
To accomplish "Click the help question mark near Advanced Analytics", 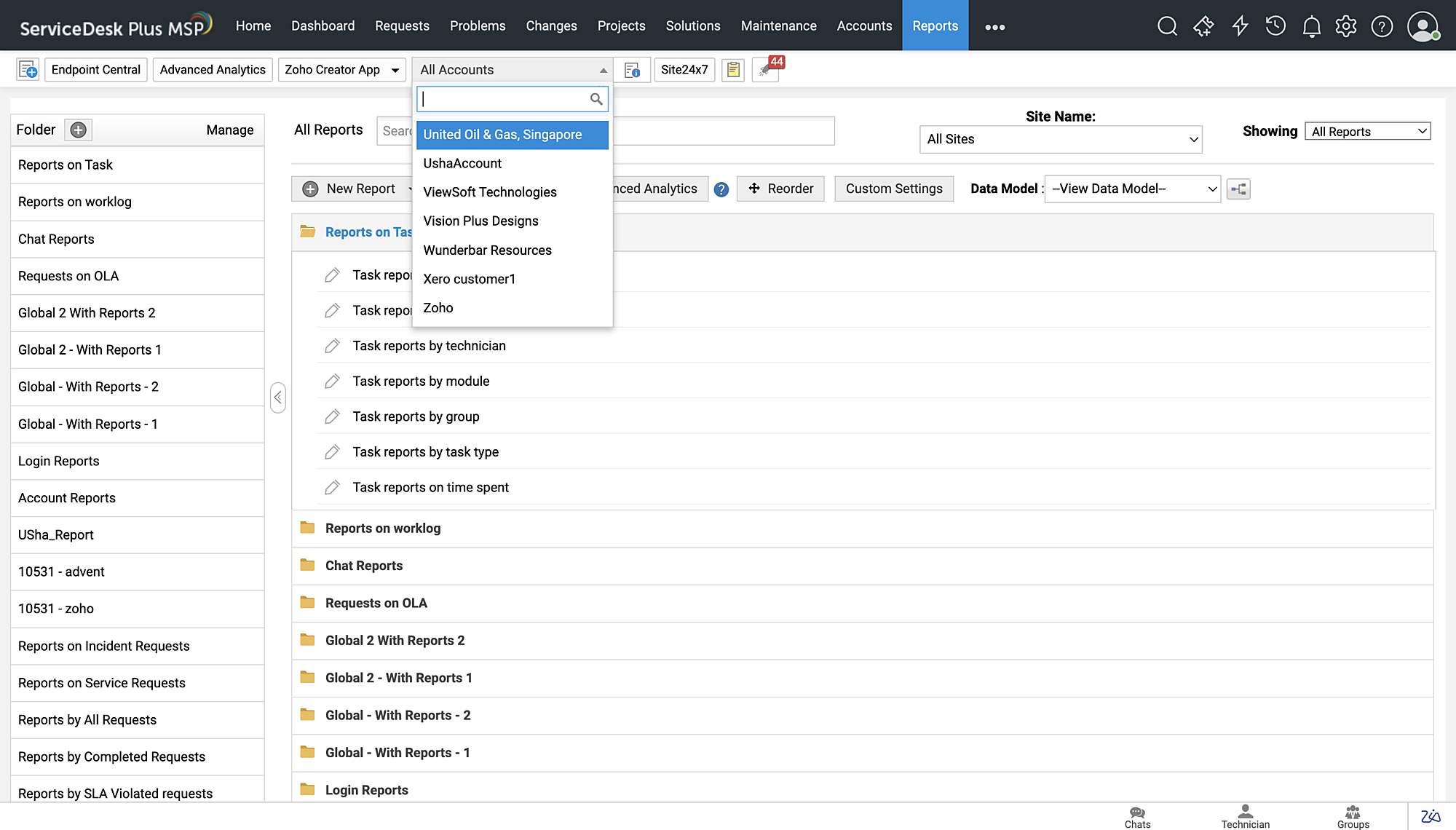I will coord(721,189).
